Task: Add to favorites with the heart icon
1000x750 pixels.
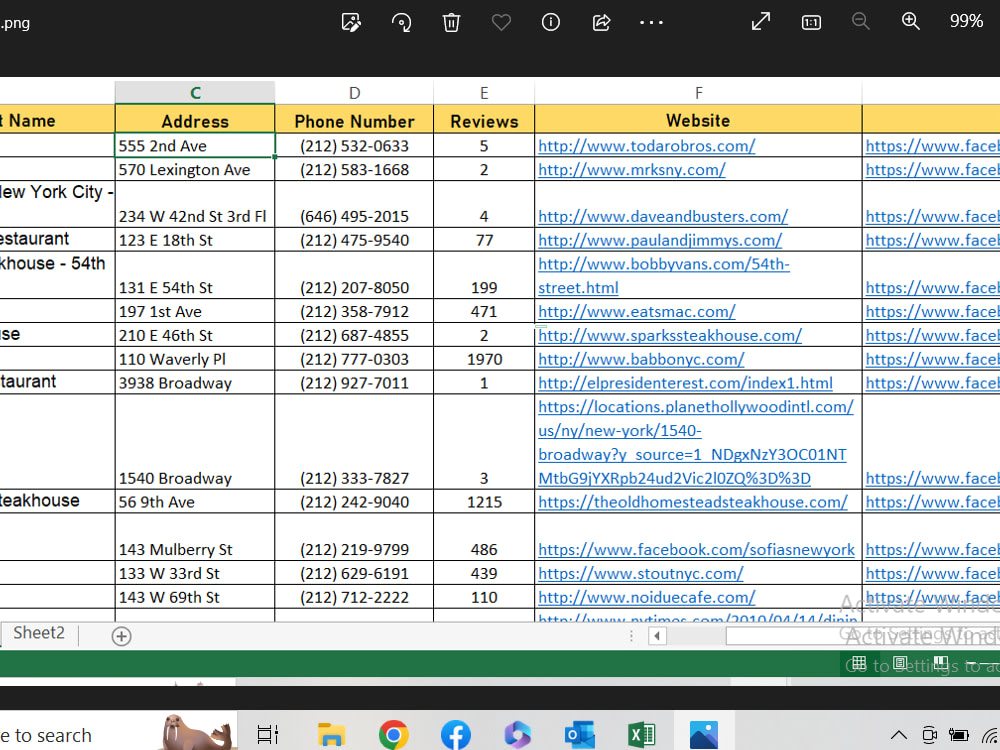Action: point(501,22)
